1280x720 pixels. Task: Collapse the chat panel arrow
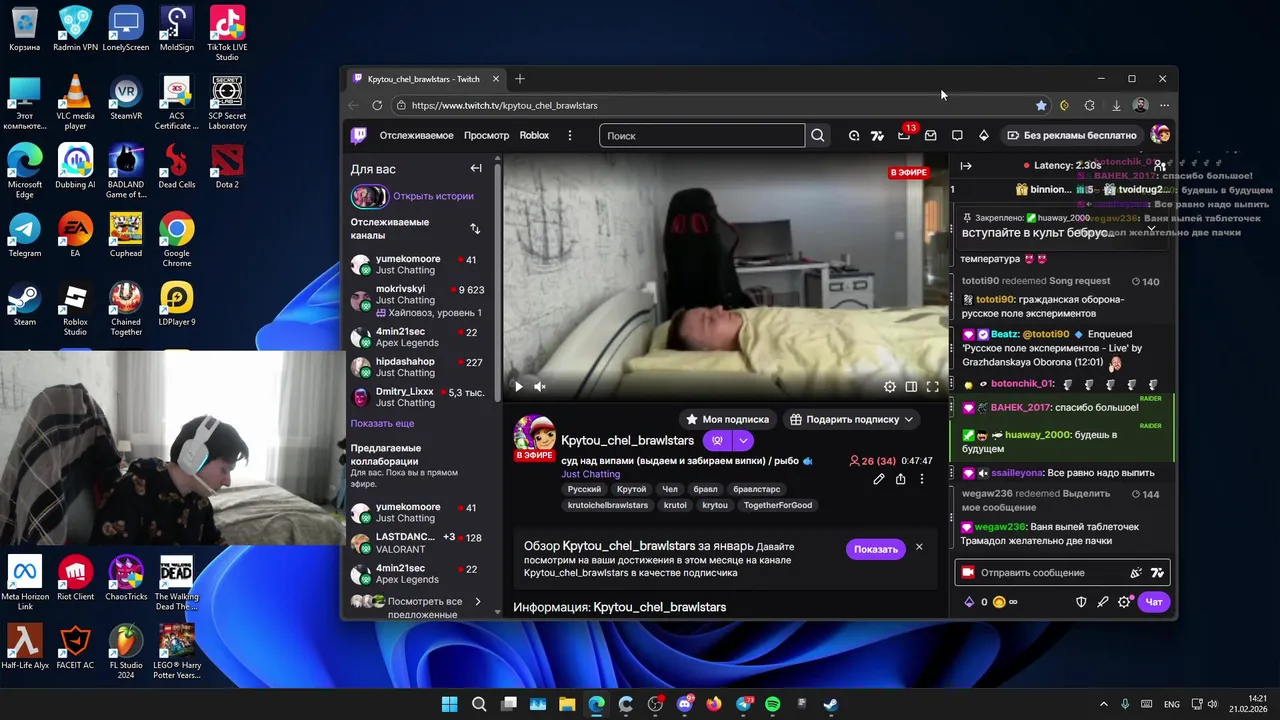(x=966, y=166)
